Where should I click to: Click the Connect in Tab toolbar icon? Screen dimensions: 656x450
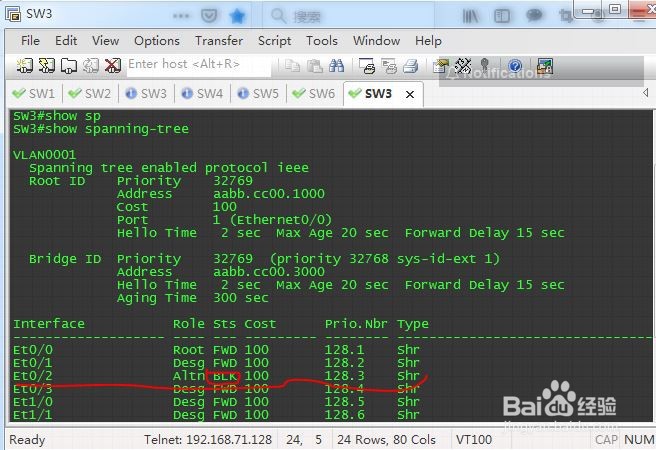[x=69, y=66]
